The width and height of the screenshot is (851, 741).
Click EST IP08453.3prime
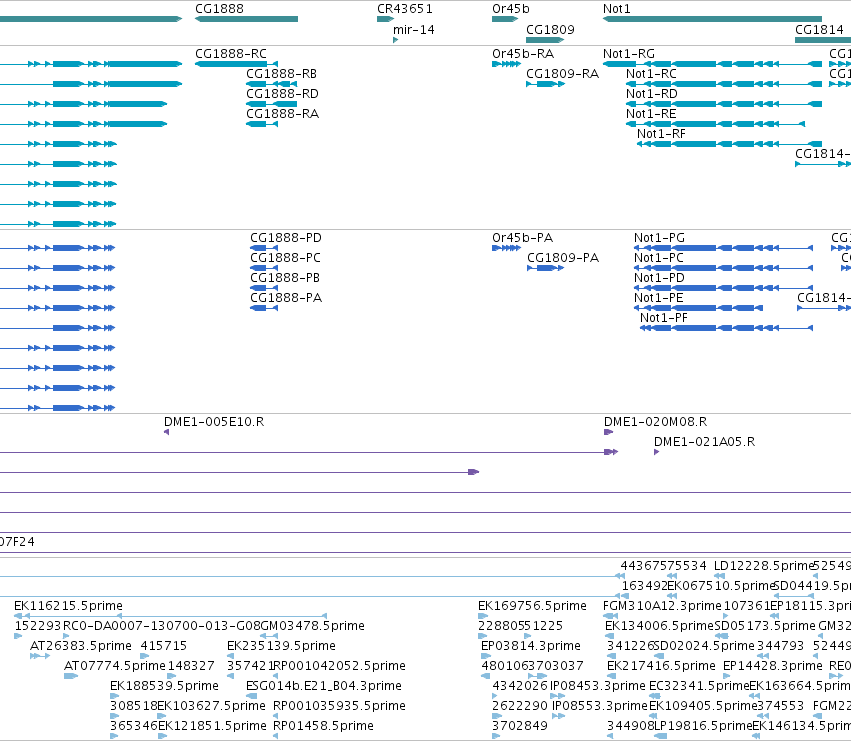598,686
